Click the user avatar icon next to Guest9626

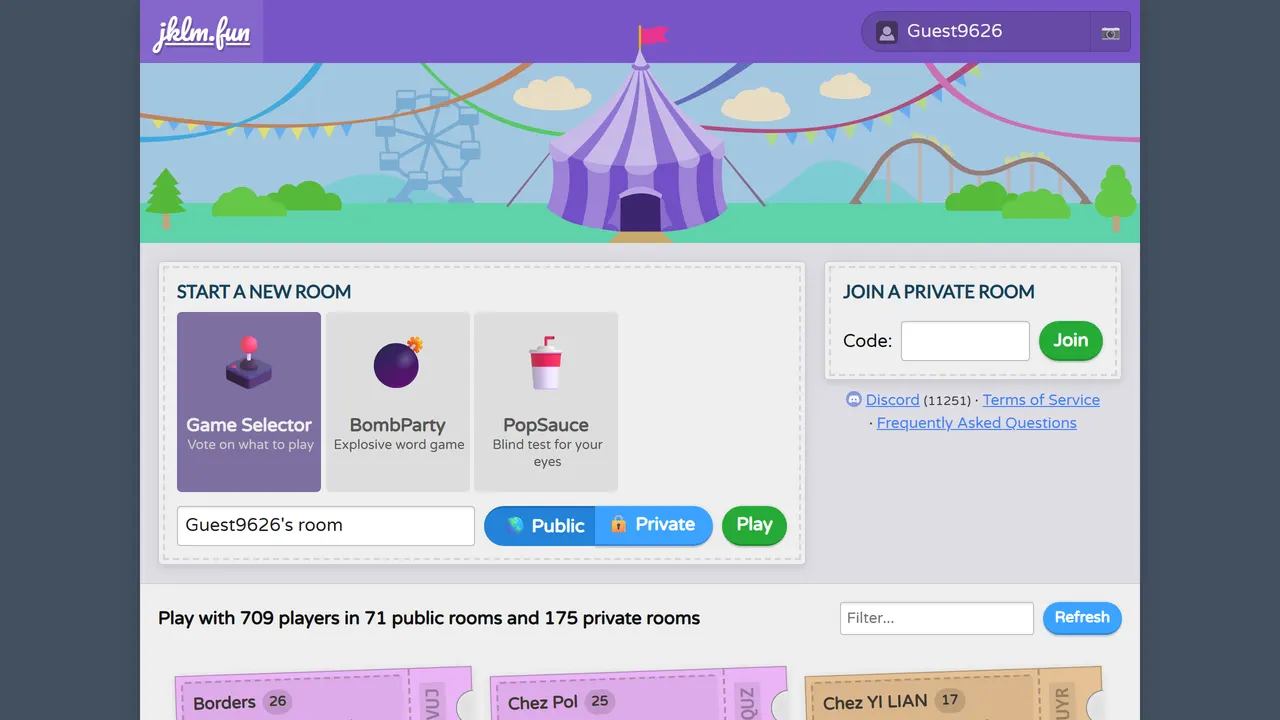point(886,32)
